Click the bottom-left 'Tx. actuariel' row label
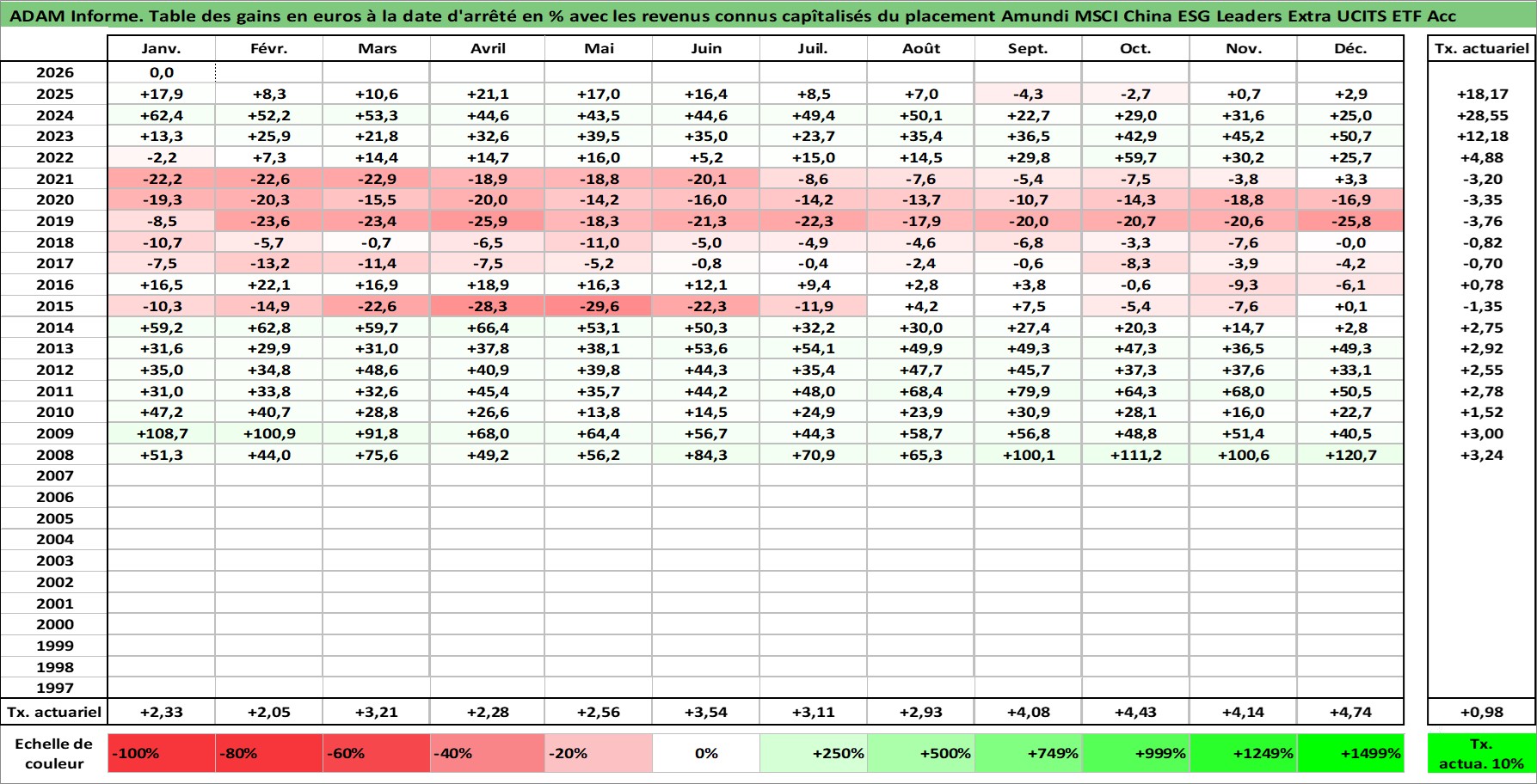 [x=54, y=712]
